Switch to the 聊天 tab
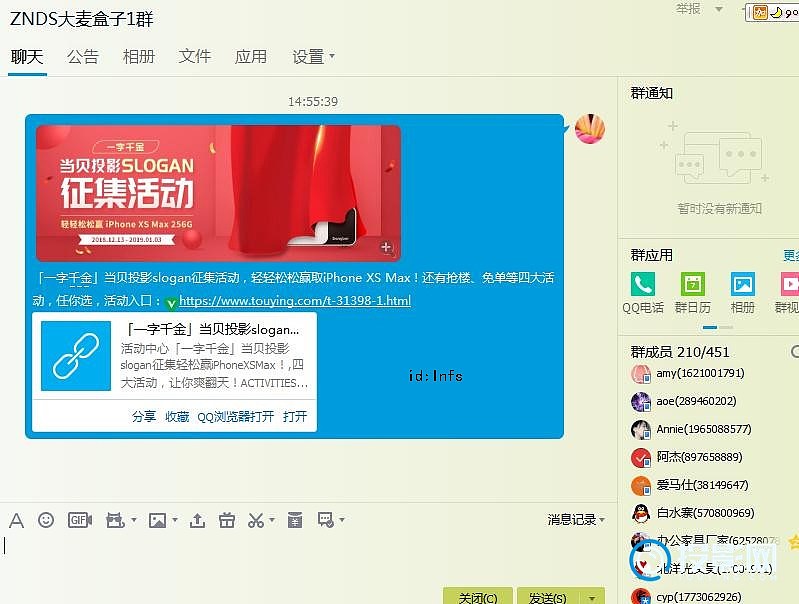 [26, 56]
